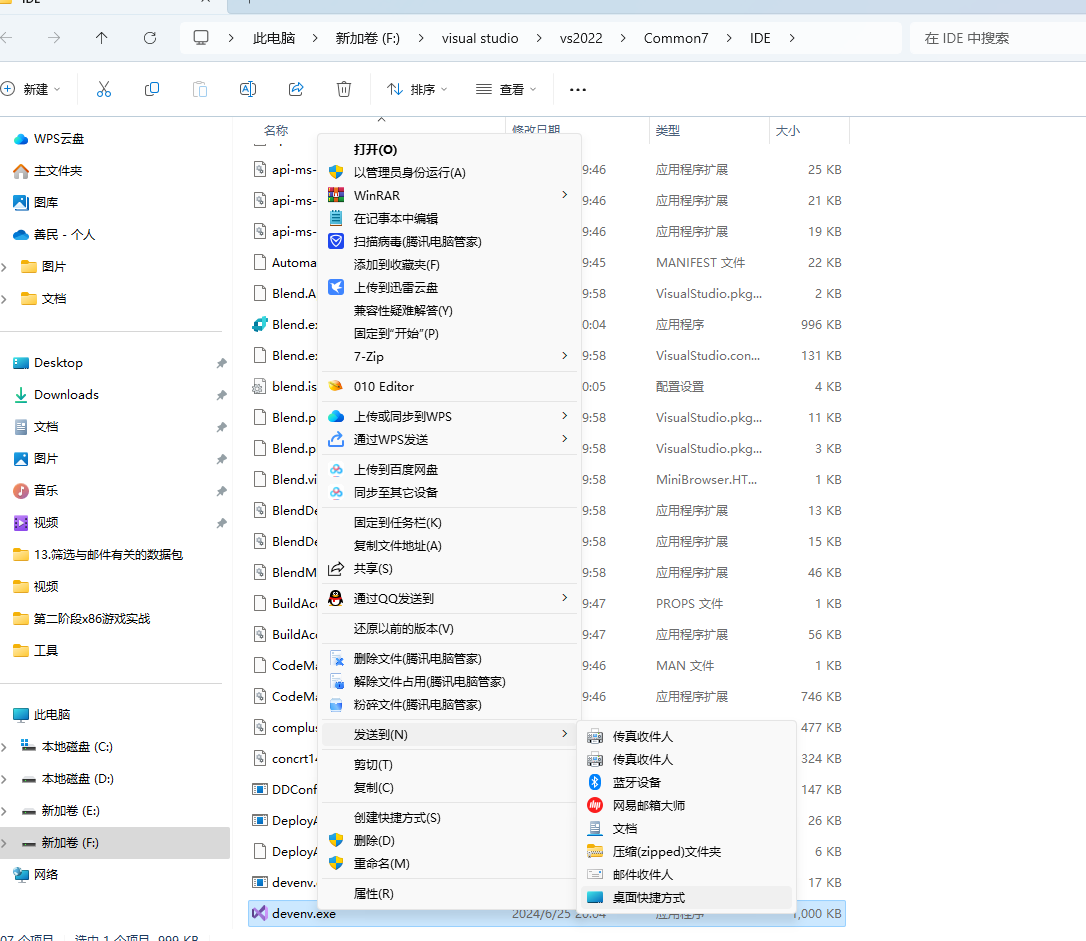This screenshot has height=941, width=1086.
Task: Click 此电脑 in the address breadcrumb
Action: (274, 38)
